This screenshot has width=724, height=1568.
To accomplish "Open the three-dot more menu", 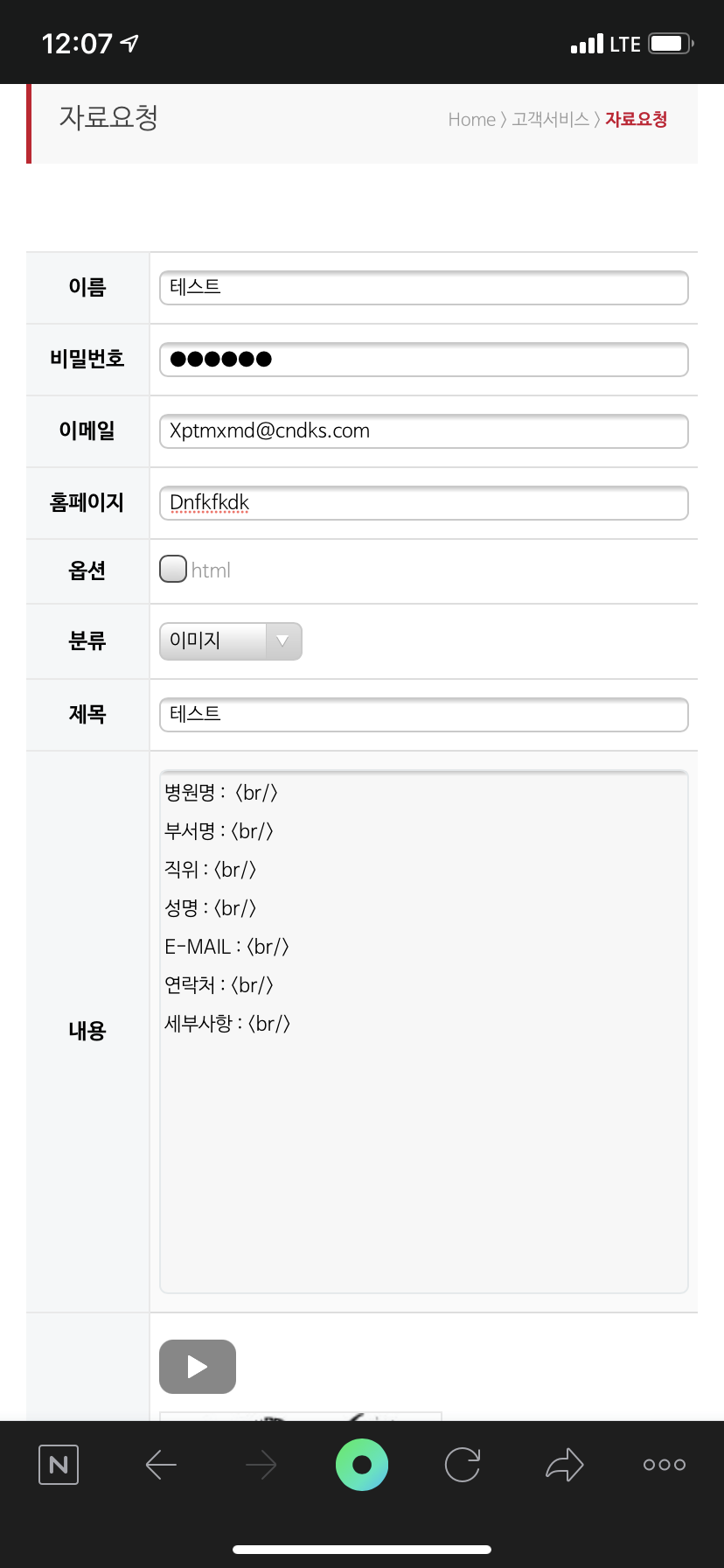I will [x=665, y=1465].
